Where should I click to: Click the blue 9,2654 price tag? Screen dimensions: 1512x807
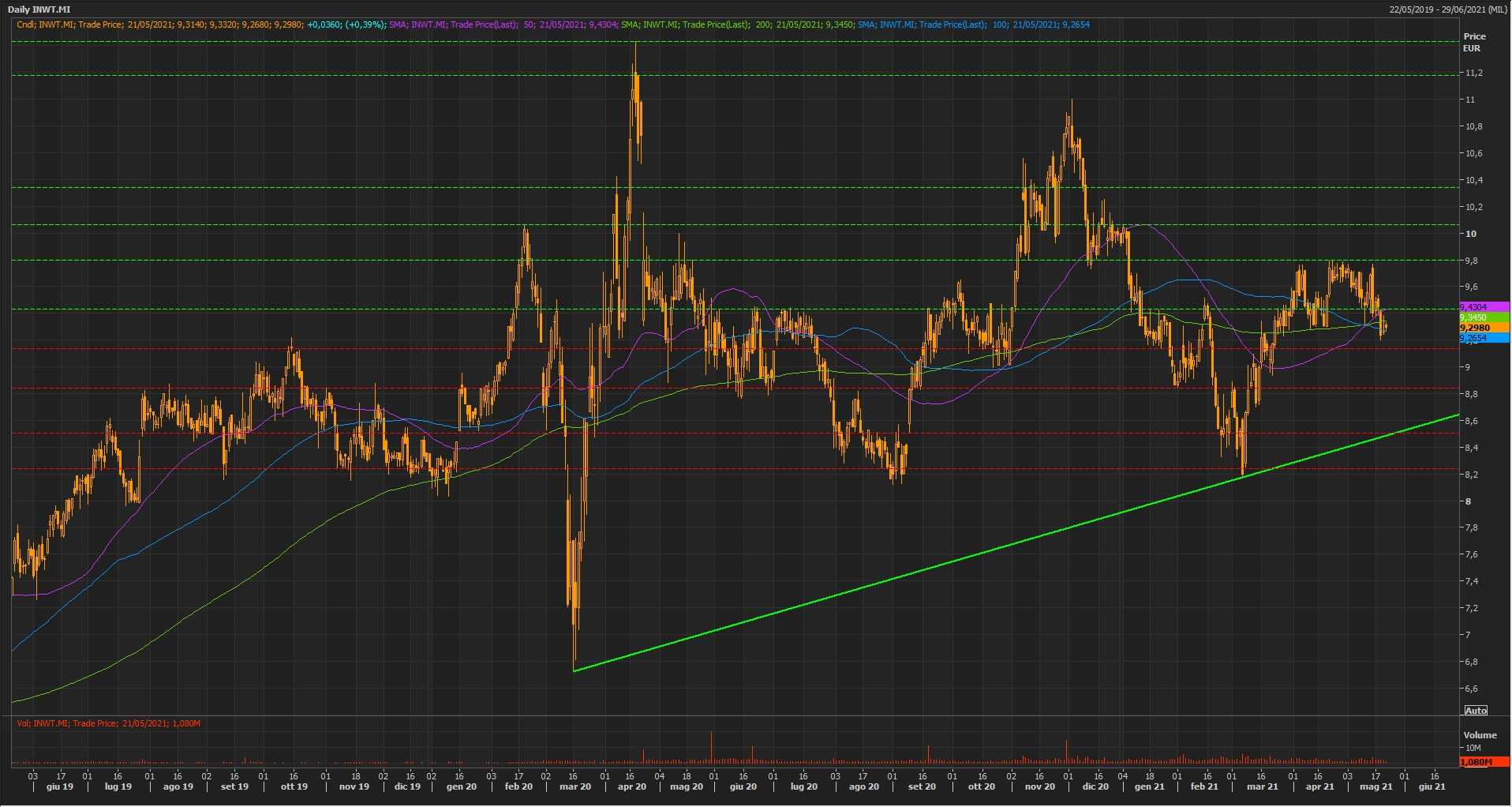point(1482,338)
